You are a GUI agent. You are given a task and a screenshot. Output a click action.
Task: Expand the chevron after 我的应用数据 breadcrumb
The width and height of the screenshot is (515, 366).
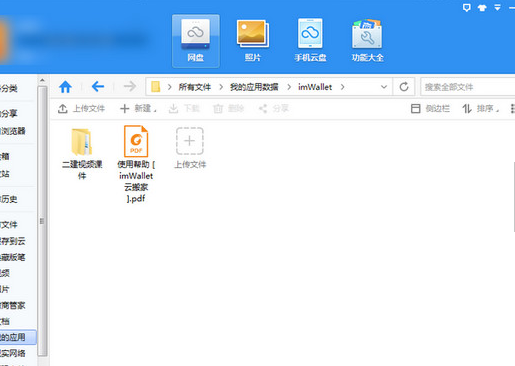(289, 87)
